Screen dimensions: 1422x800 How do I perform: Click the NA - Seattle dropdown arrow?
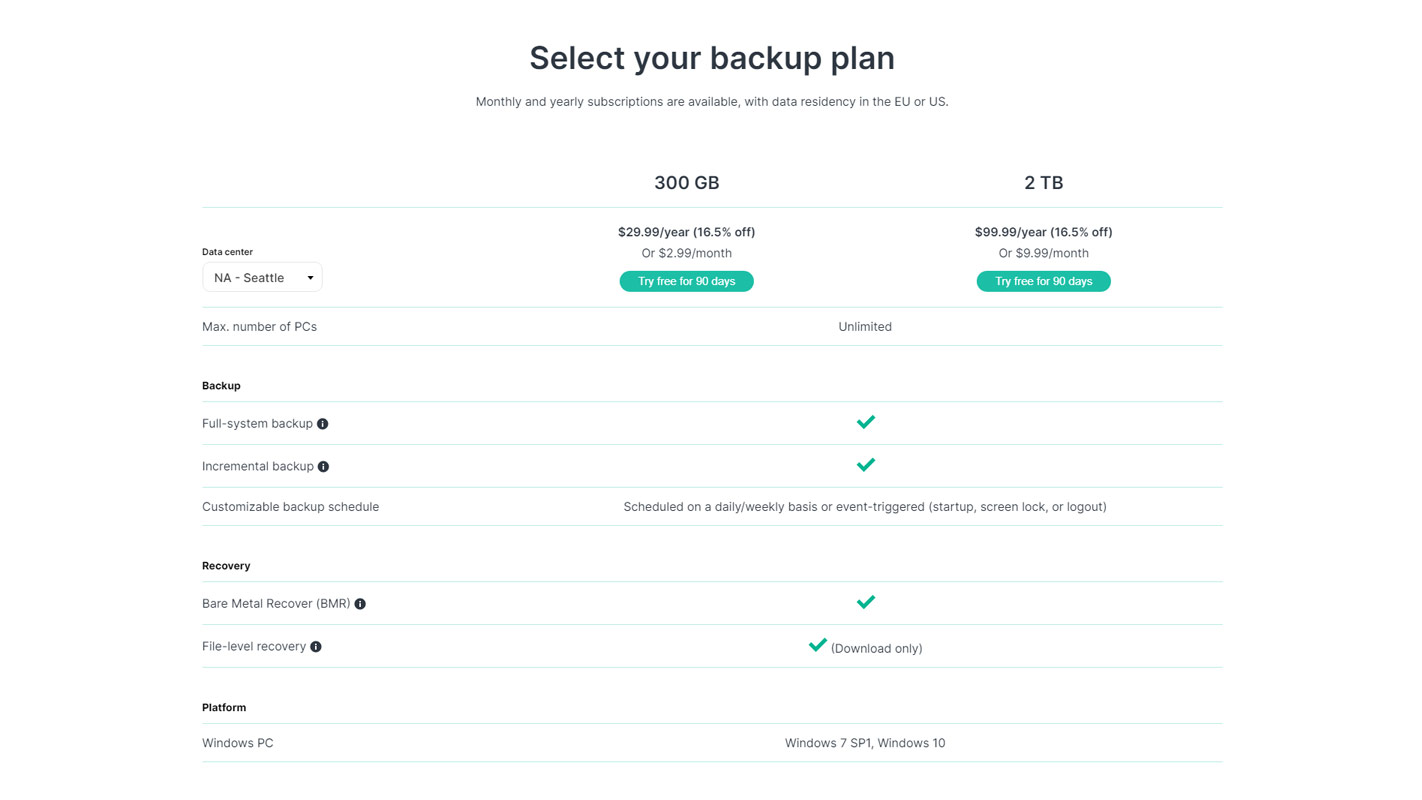point(310,278)
